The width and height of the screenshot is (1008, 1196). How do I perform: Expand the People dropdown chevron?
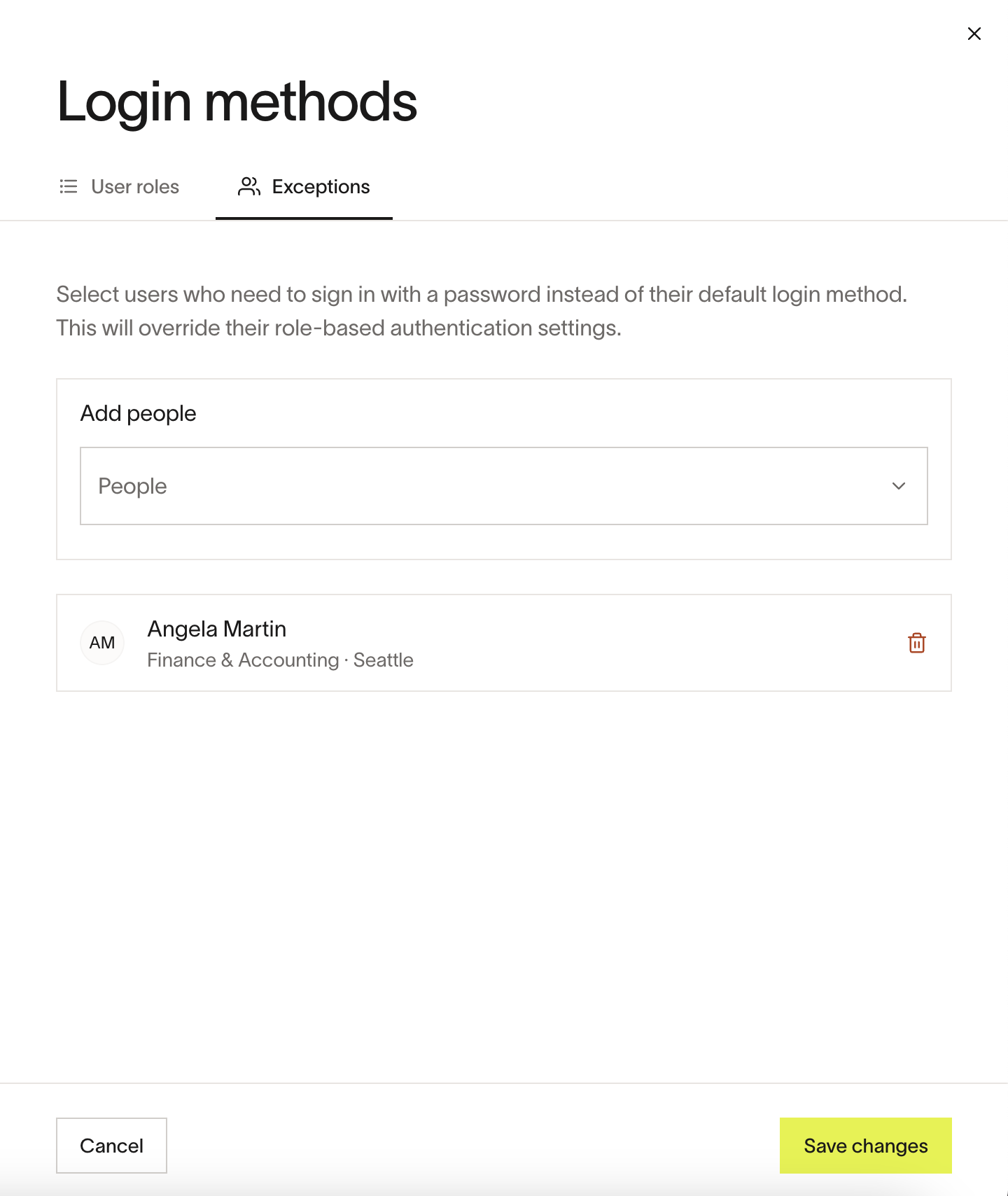tap(899, 486)
